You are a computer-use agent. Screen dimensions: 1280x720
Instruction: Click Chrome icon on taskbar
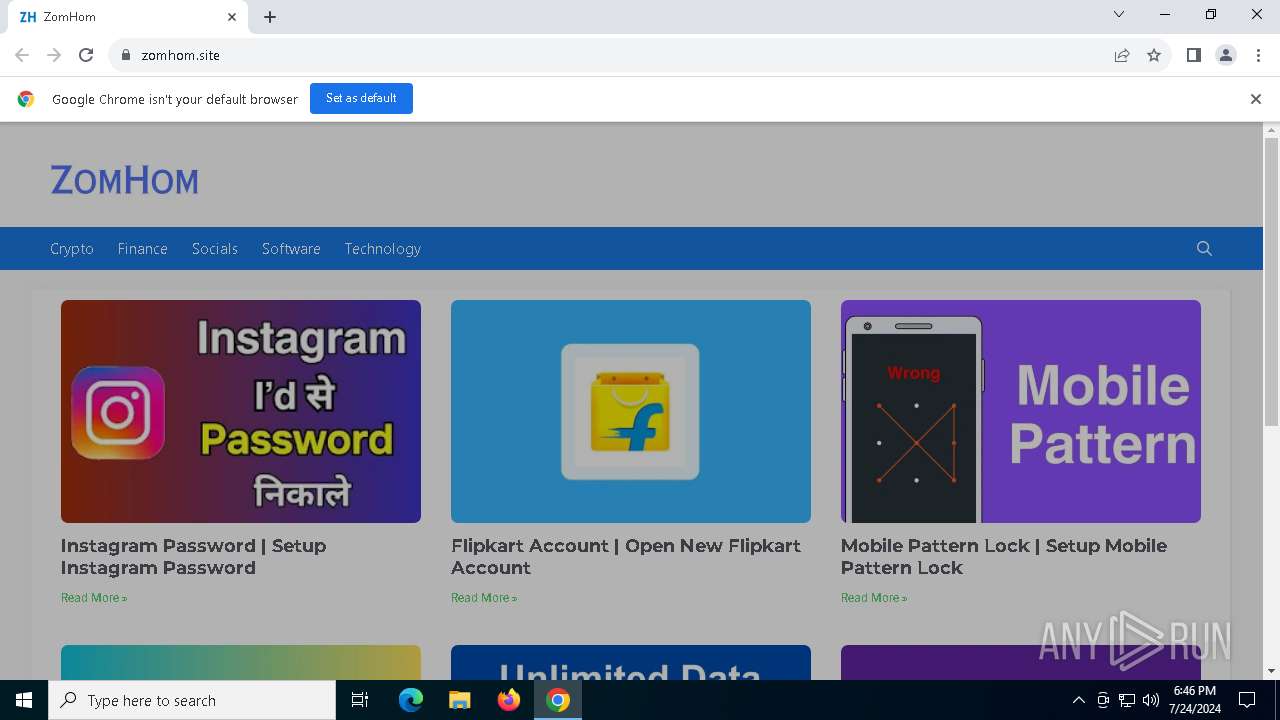coord(558,700)
